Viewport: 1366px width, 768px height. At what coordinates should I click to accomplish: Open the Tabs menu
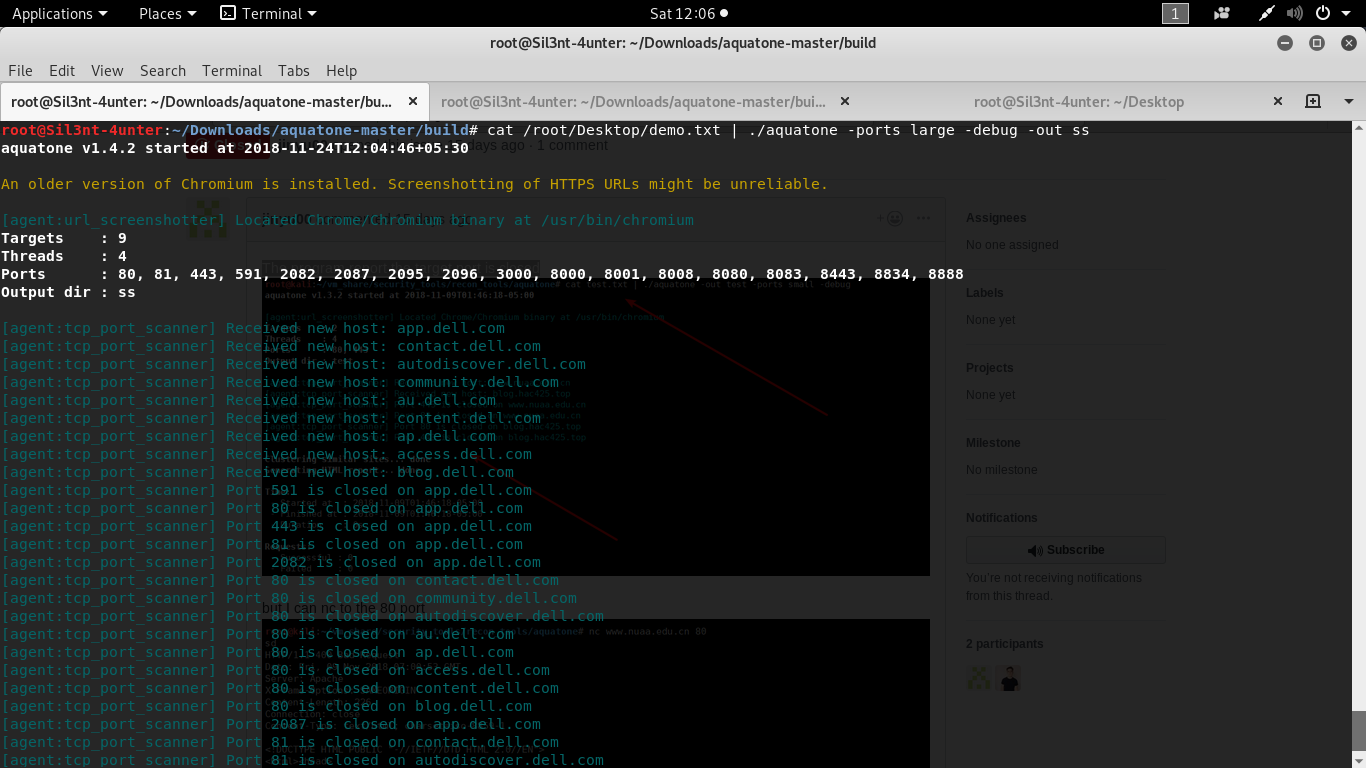click(294, 70)
